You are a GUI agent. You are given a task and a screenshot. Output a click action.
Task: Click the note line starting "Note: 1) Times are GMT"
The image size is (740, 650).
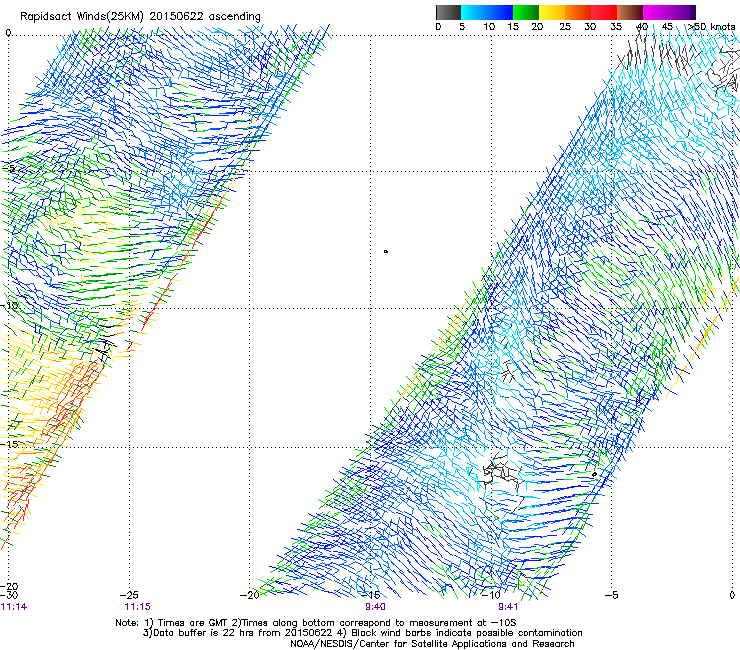pyautogui.click(x=316, y=623)
